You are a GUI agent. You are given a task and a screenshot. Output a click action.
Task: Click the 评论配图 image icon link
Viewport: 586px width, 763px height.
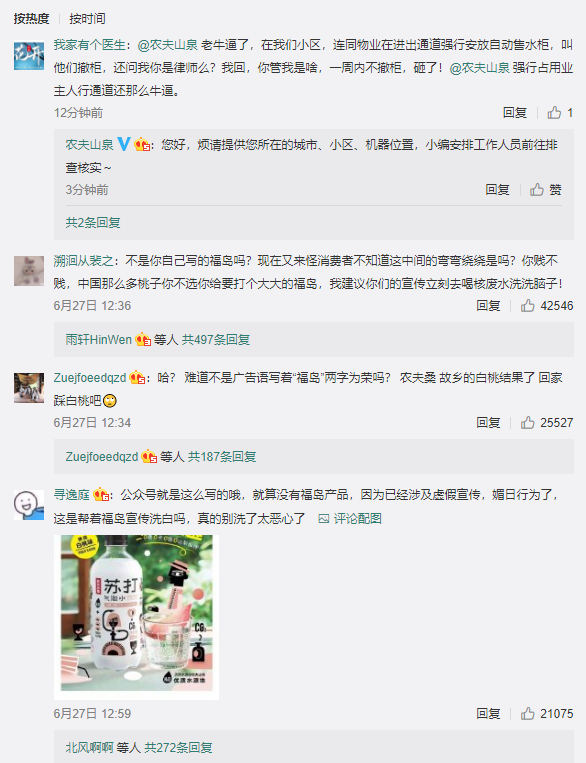pos(350,519)
